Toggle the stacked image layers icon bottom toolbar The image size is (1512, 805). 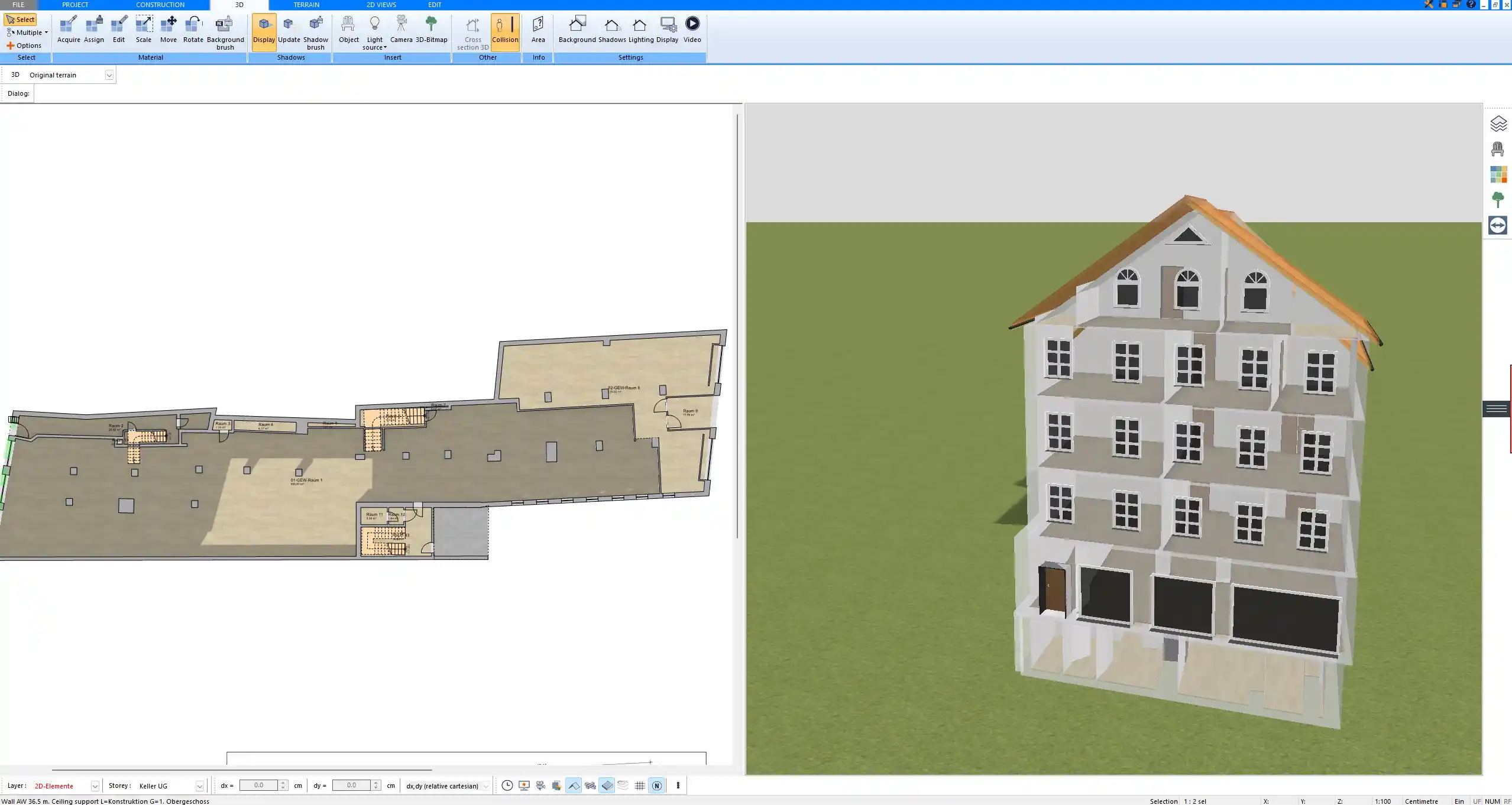point(557,785)
